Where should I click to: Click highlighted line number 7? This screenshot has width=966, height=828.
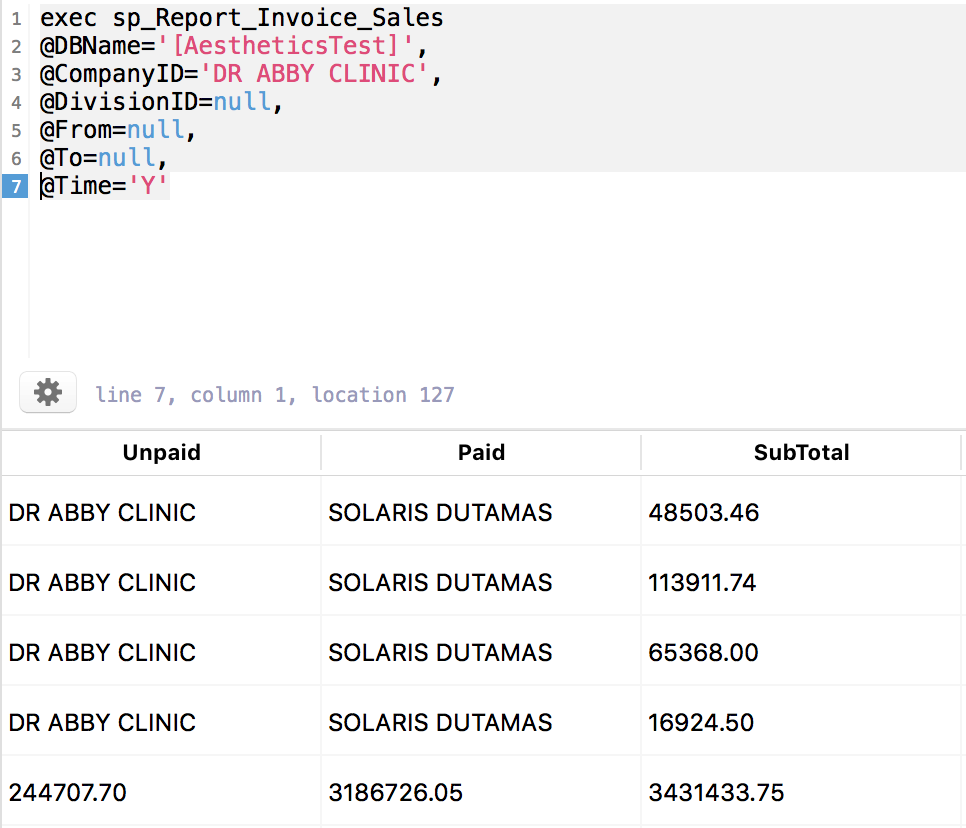tap(15, 186)
